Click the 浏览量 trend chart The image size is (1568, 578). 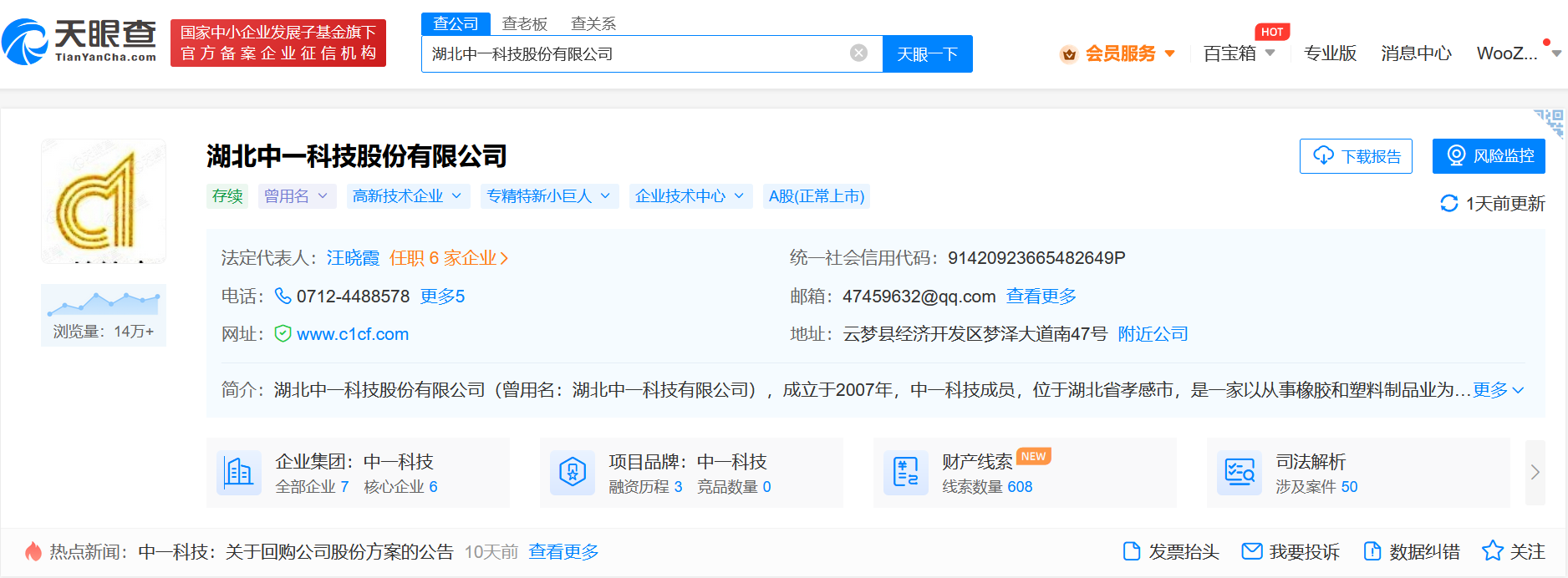tap(104, 302)
